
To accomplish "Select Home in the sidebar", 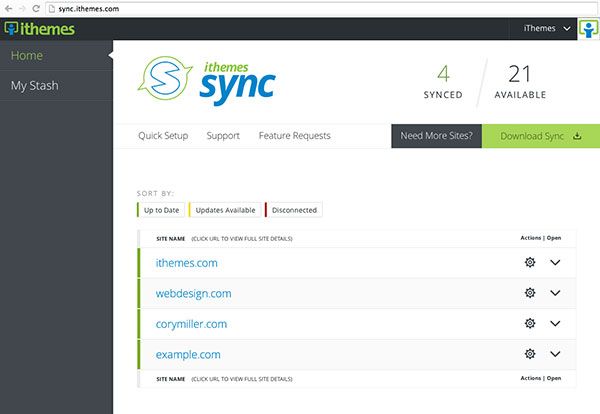I will 56,55.
